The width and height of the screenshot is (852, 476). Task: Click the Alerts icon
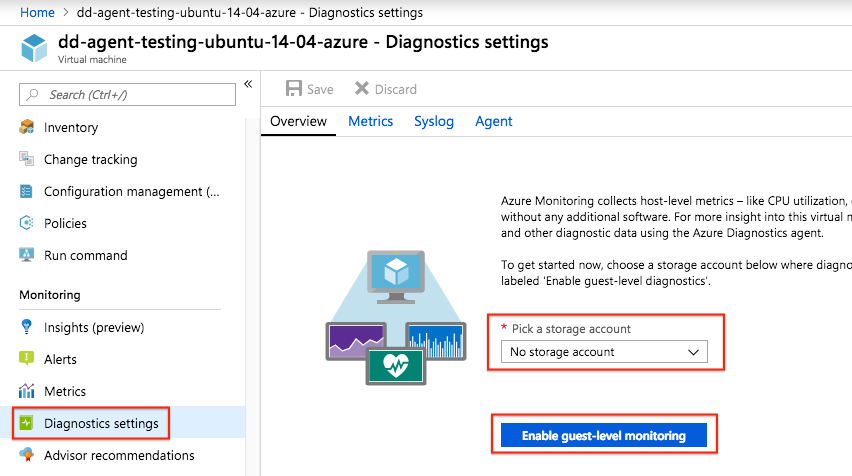click(26, 358)
